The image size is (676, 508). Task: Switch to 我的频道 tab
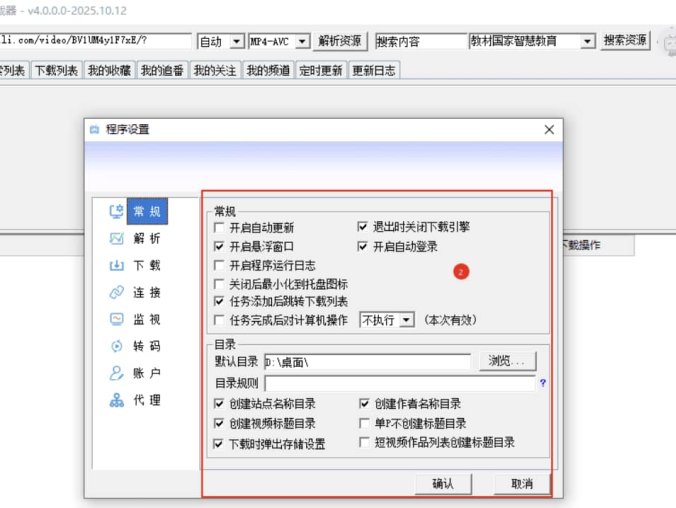click(268, 70)
